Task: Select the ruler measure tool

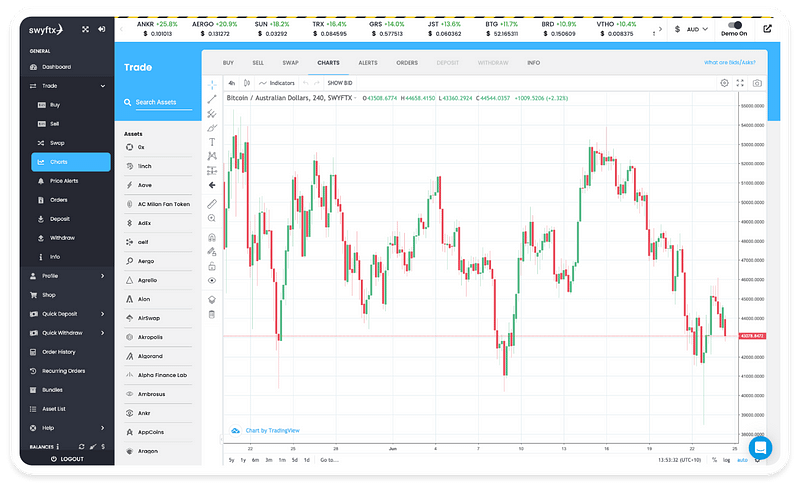Action: (212, 204)
